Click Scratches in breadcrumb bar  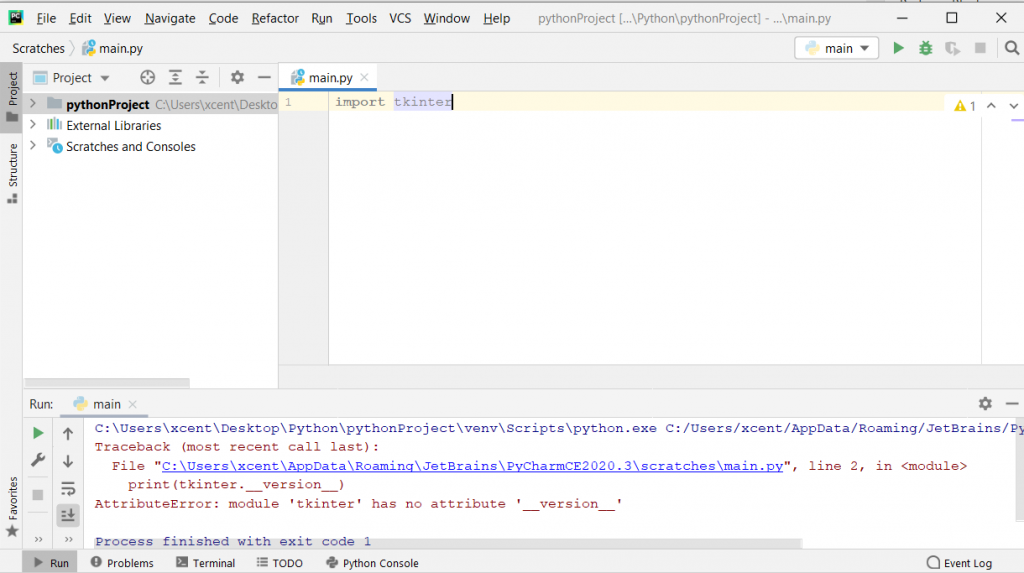click(39, 48)
